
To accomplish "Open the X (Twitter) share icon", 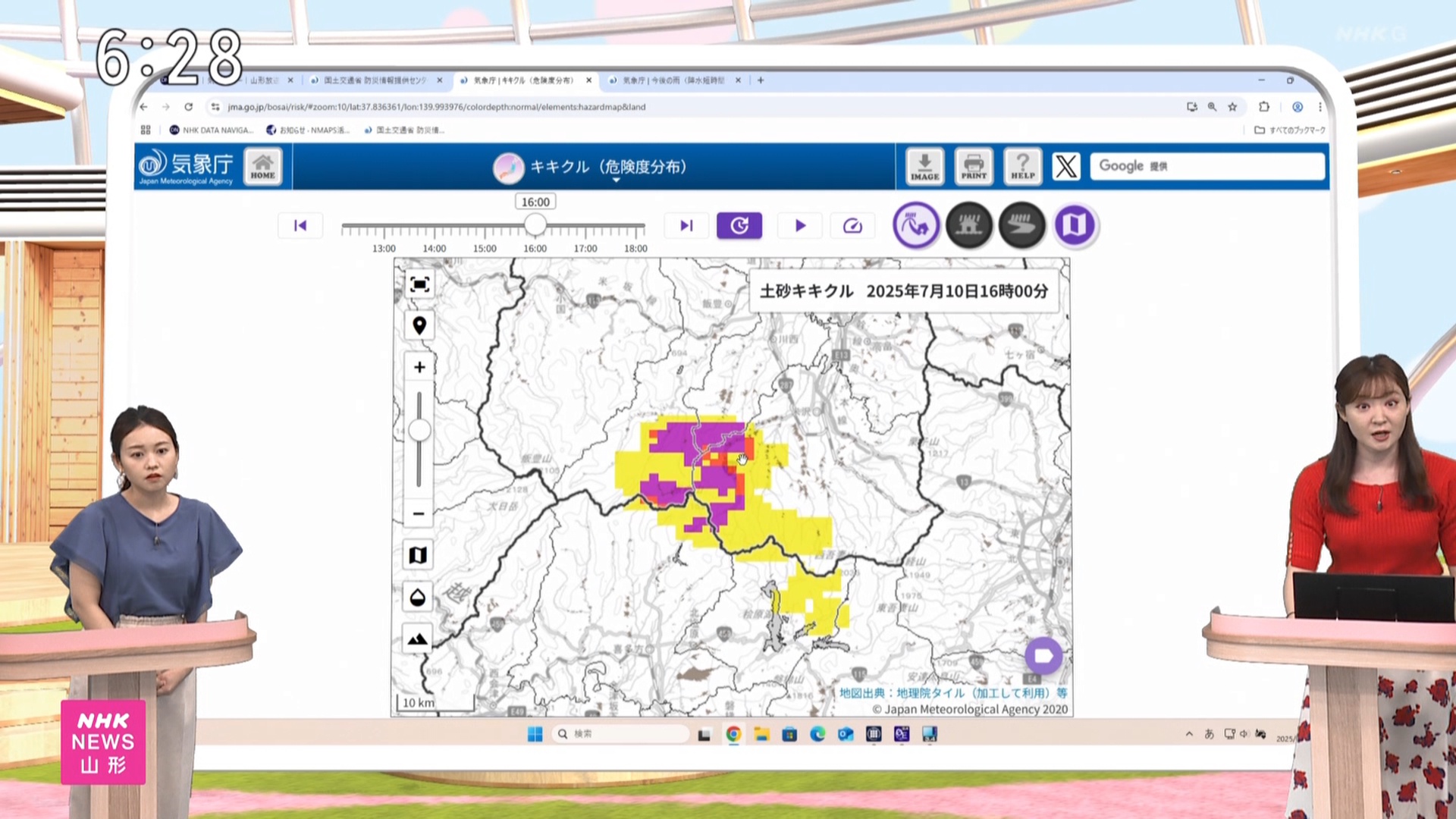I will click(1065, 166).
